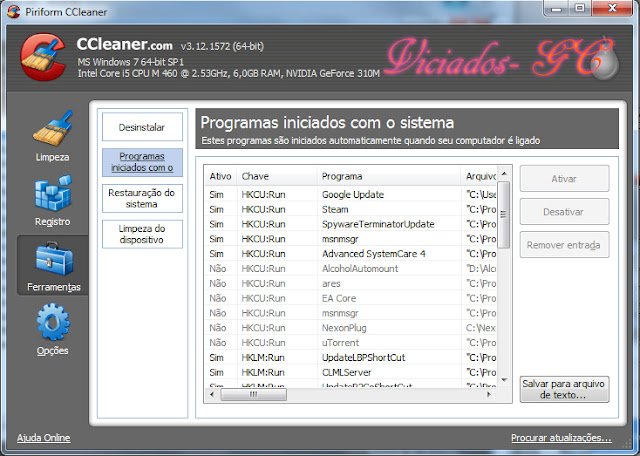
Task: Click the Não cell of uTorrent row
Action: tap(218, 343)
